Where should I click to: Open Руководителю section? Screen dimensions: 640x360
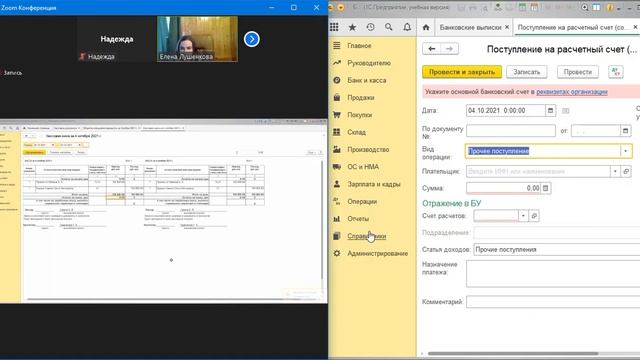(369, 63)
